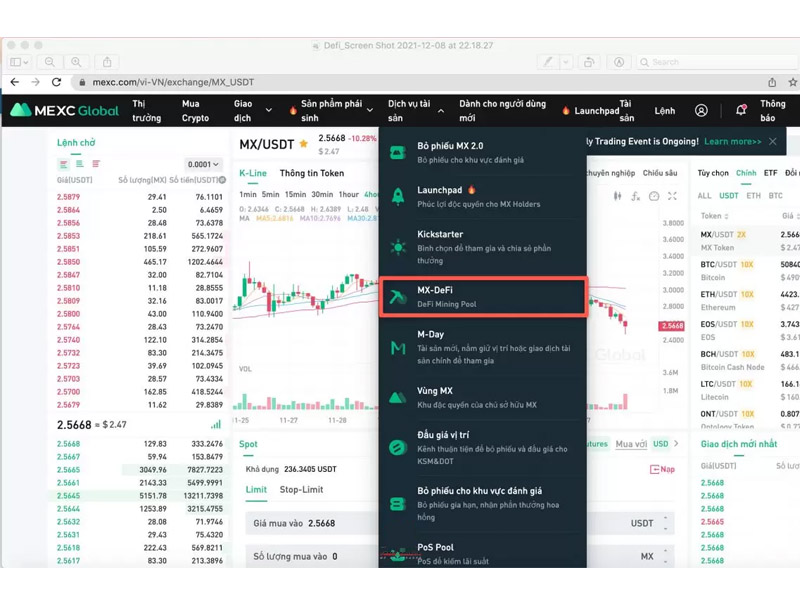Select 15min chart interval
The width and height of the screenshot is (800, 600).
coord(295,194)
